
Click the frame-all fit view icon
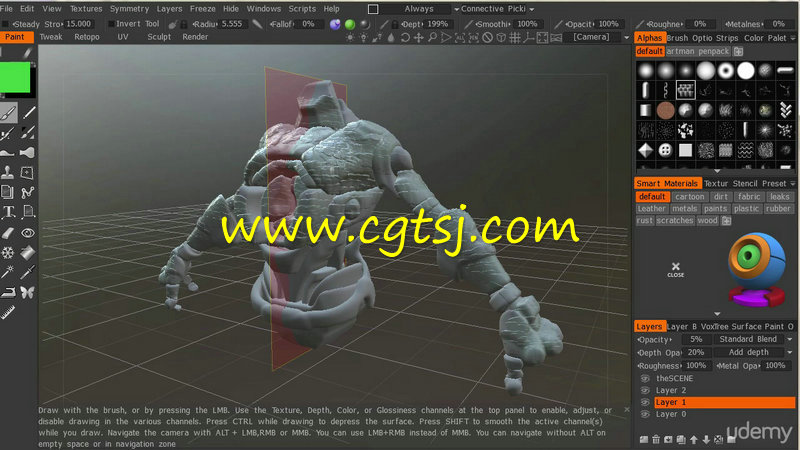point(542,37)
